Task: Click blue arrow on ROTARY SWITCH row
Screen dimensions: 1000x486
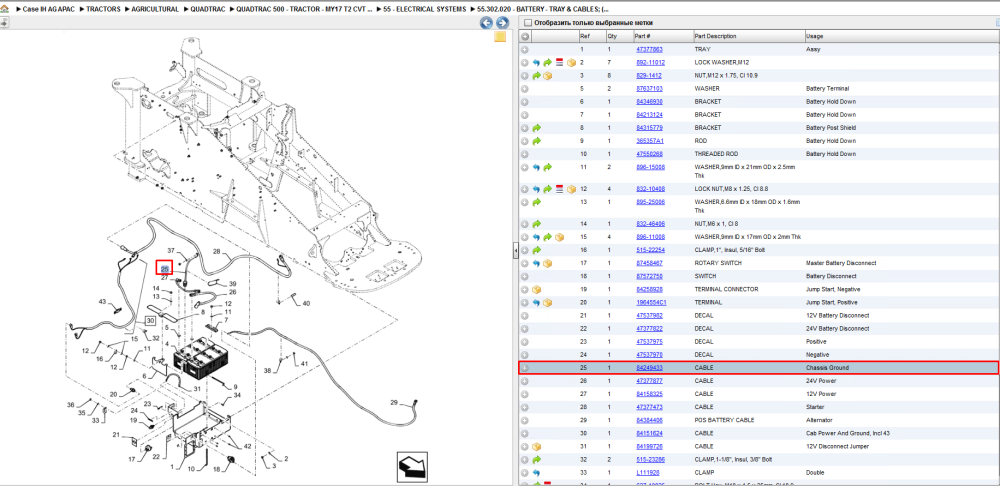Action: 536,263
